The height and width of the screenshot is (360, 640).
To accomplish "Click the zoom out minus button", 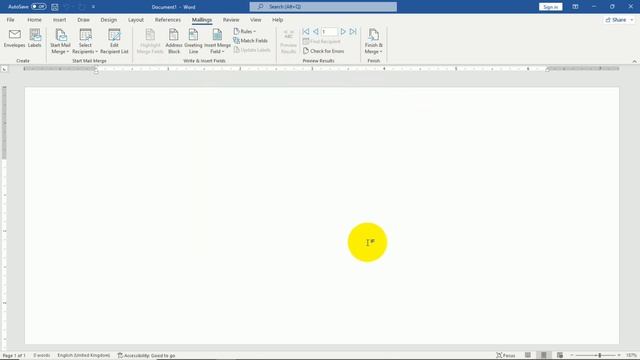I will pos(572,356).
